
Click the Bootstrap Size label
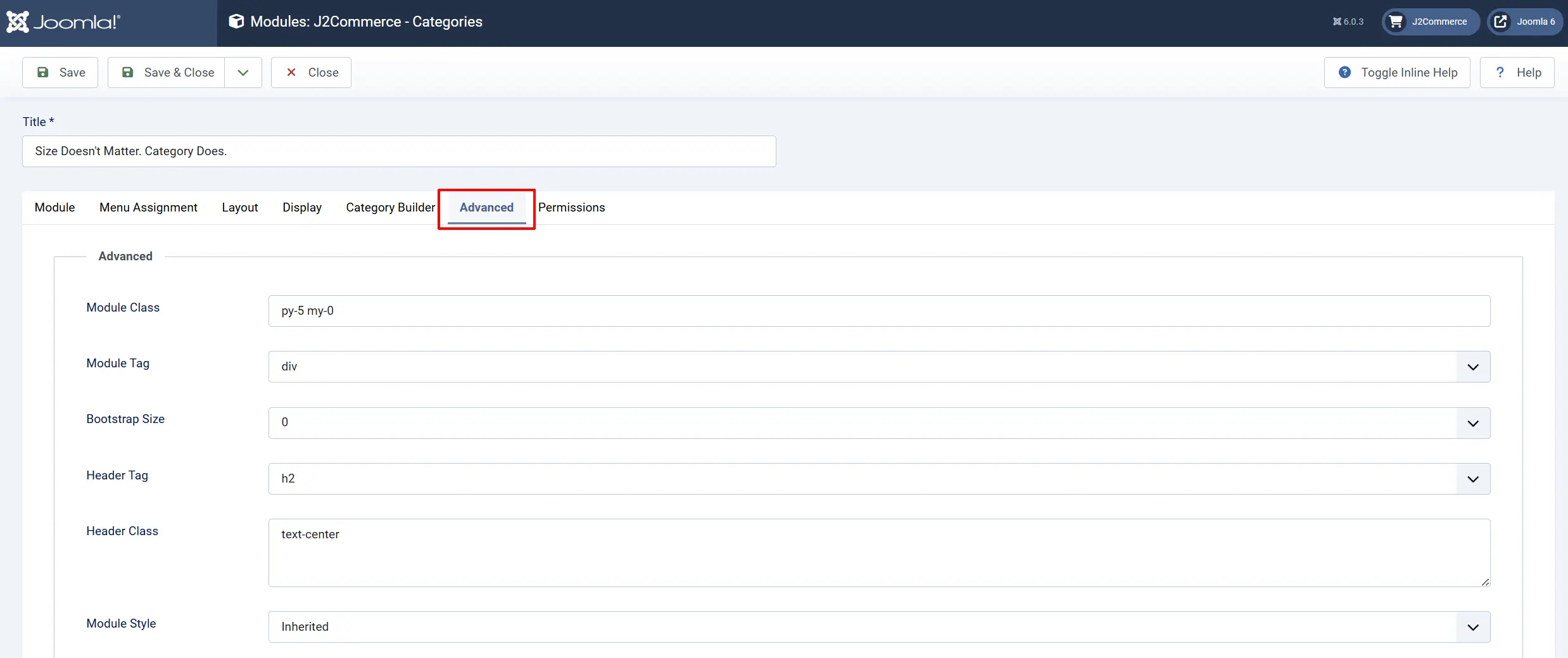tap(125, 419)
